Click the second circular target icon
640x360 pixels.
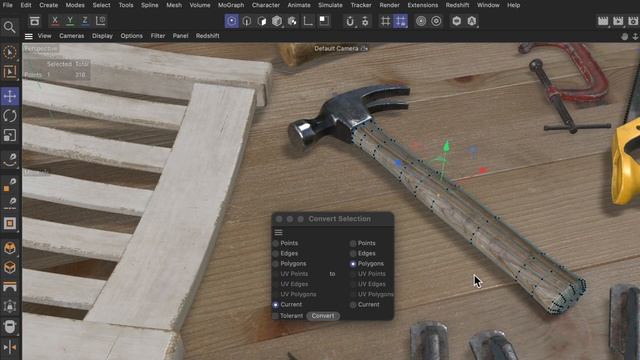click(436, 21)
